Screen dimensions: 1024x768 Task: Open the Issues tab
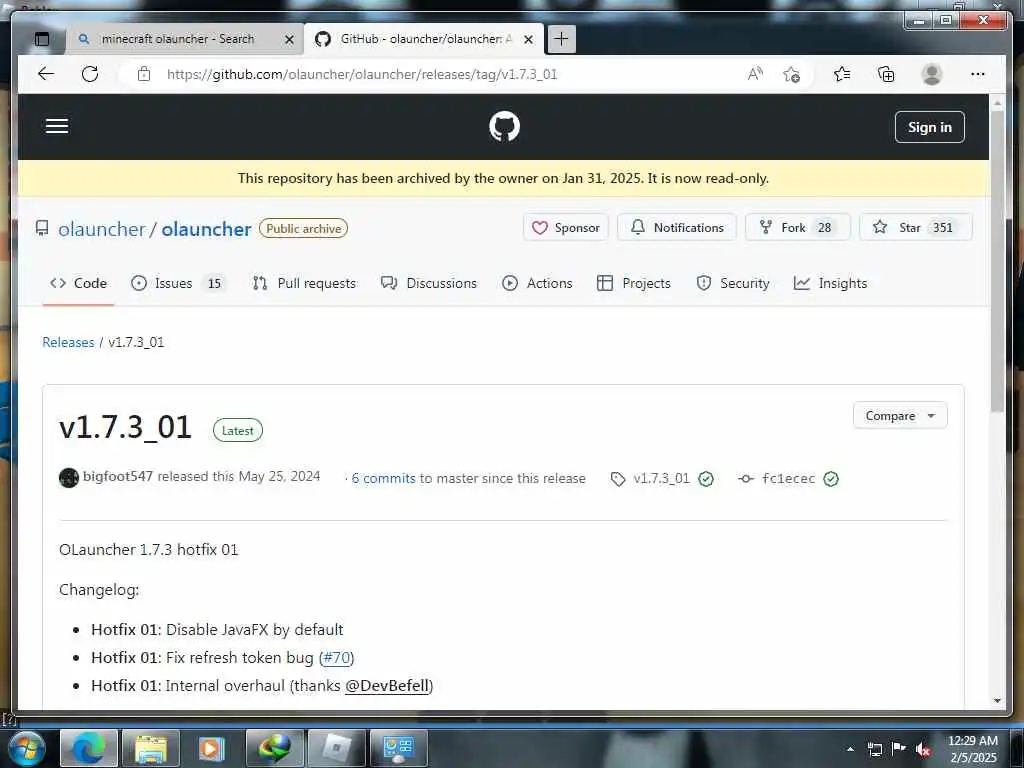178,283
